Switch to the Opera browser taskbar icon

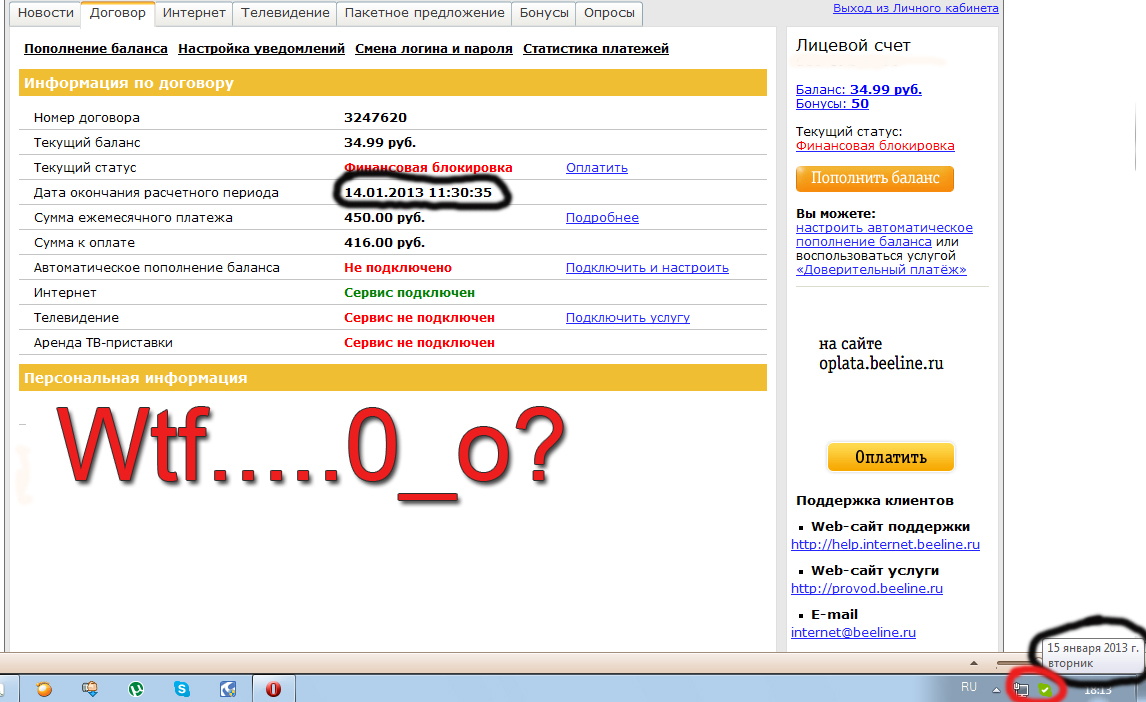pos(273,689)
